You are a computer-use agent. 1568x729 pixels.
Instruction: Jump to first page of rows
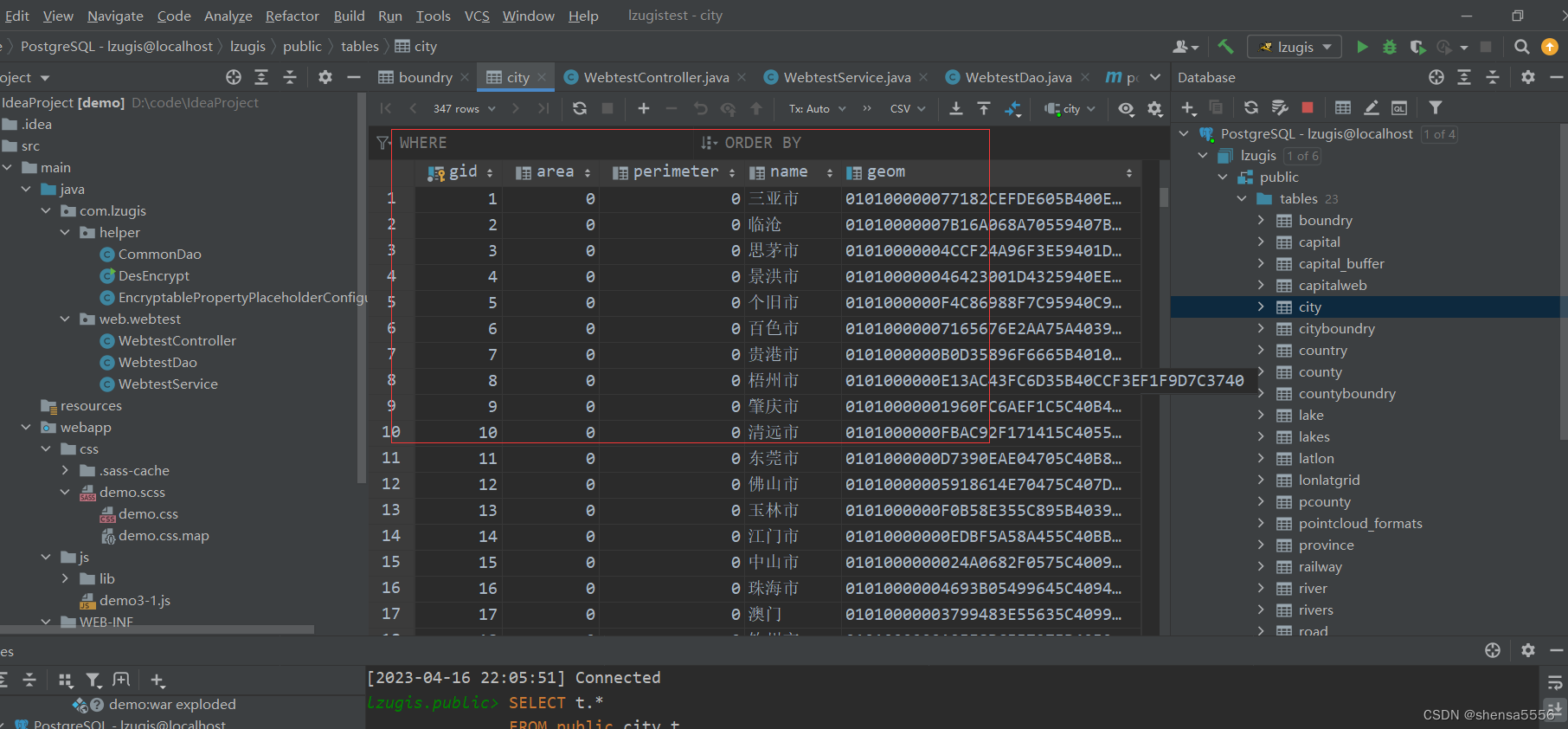pyautogui.click(x=386, y=108)
